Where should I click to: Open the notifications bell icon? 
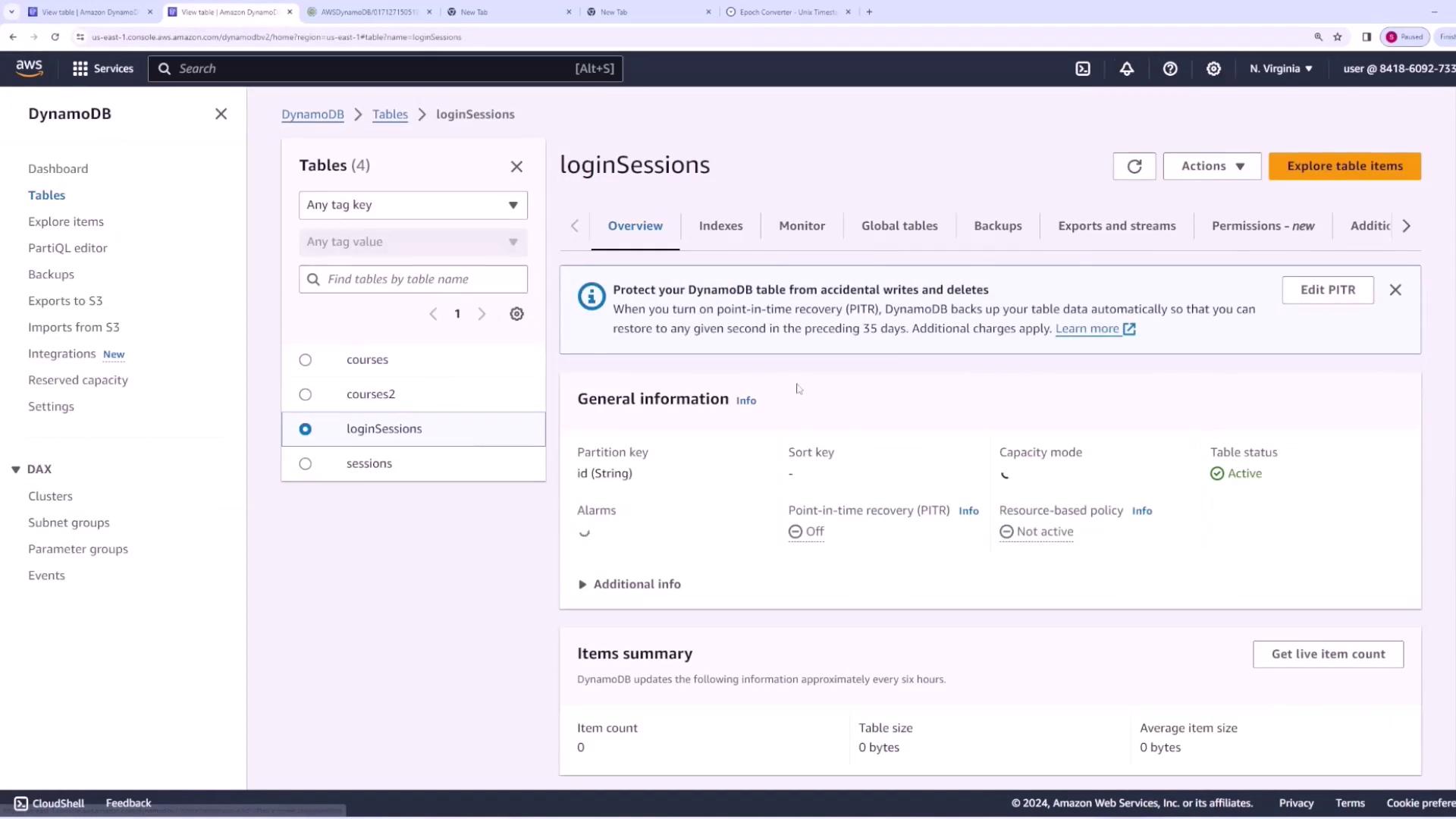pos(1127,69)
